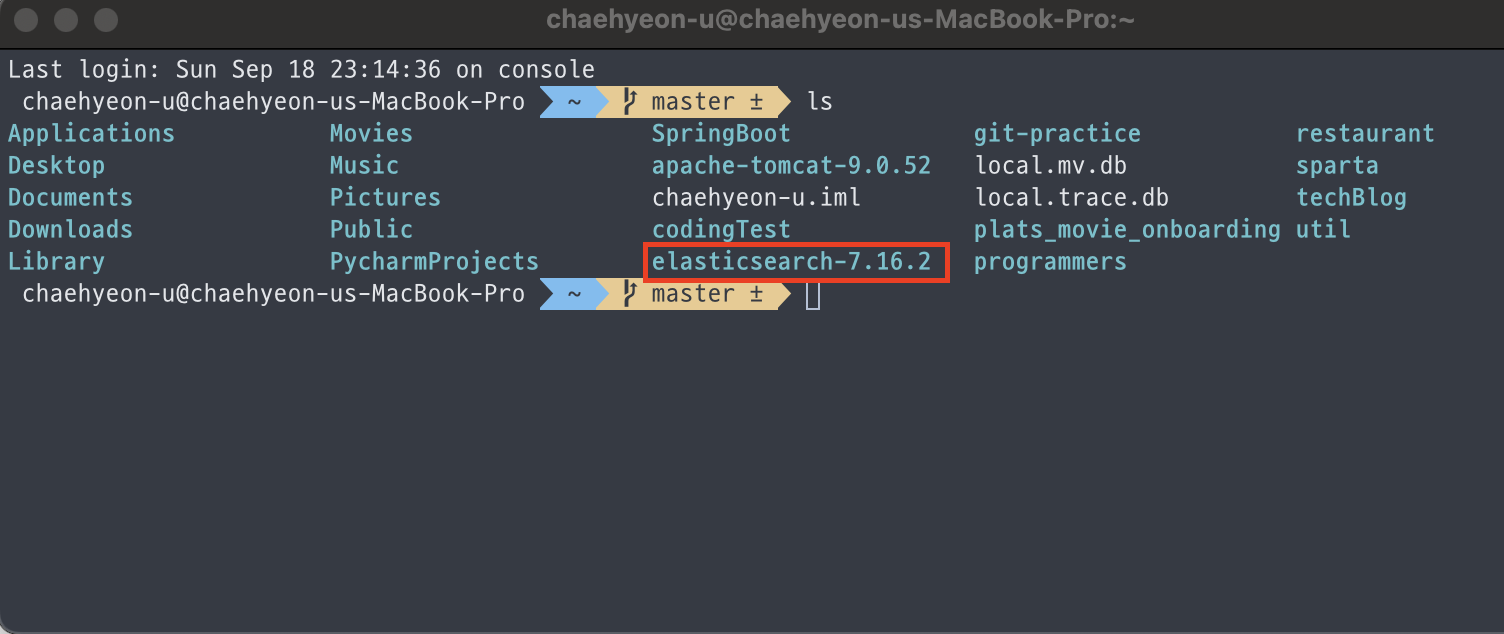
Task: Select the plats_movie_onboarding directory name
Action: (x=1127, y=230)
